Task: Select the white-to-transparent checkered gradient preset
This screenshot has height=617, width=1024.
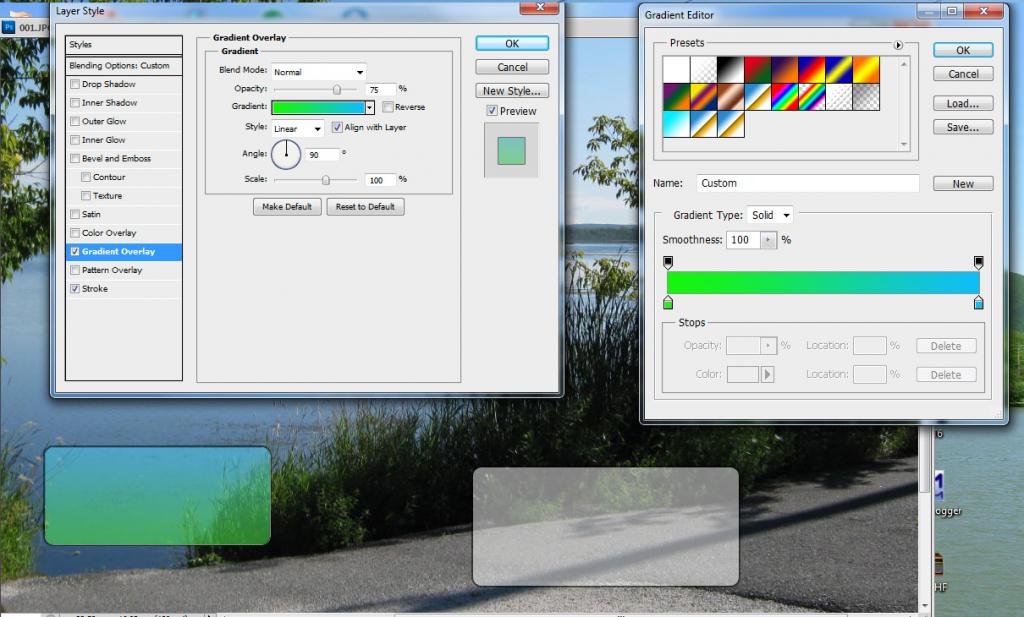Action: pos(703,69)
